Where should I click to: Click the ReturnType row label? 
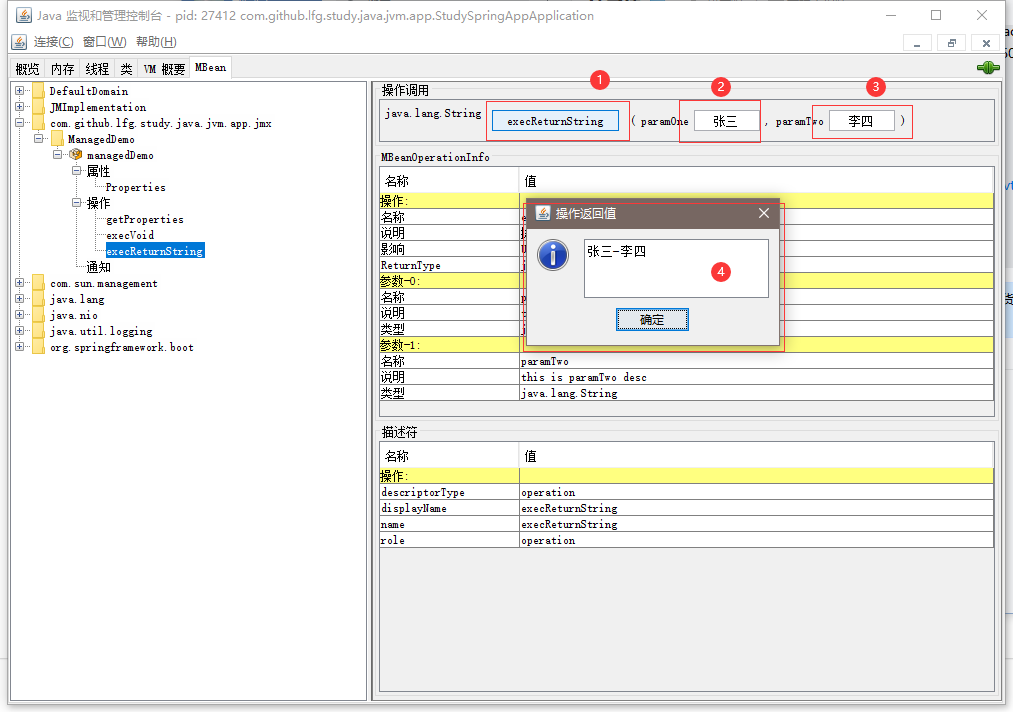(410, 265)
